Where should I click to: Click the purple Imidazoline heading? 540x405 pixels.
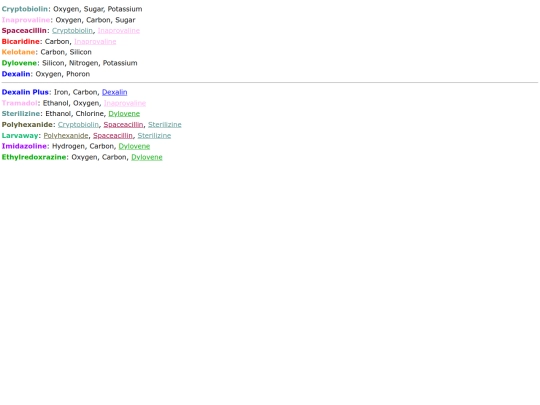[x=24, y=146]
